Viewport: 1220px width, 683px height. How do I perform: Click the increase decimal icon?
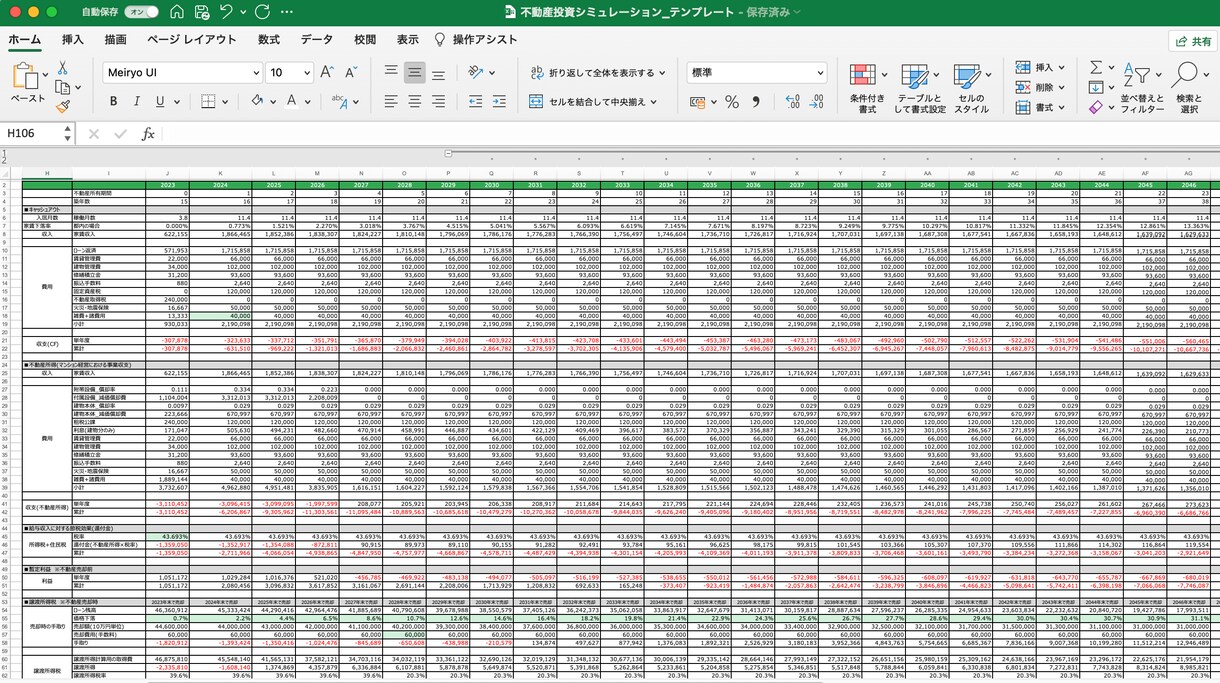pyautogui.click(x=793, y=102)
